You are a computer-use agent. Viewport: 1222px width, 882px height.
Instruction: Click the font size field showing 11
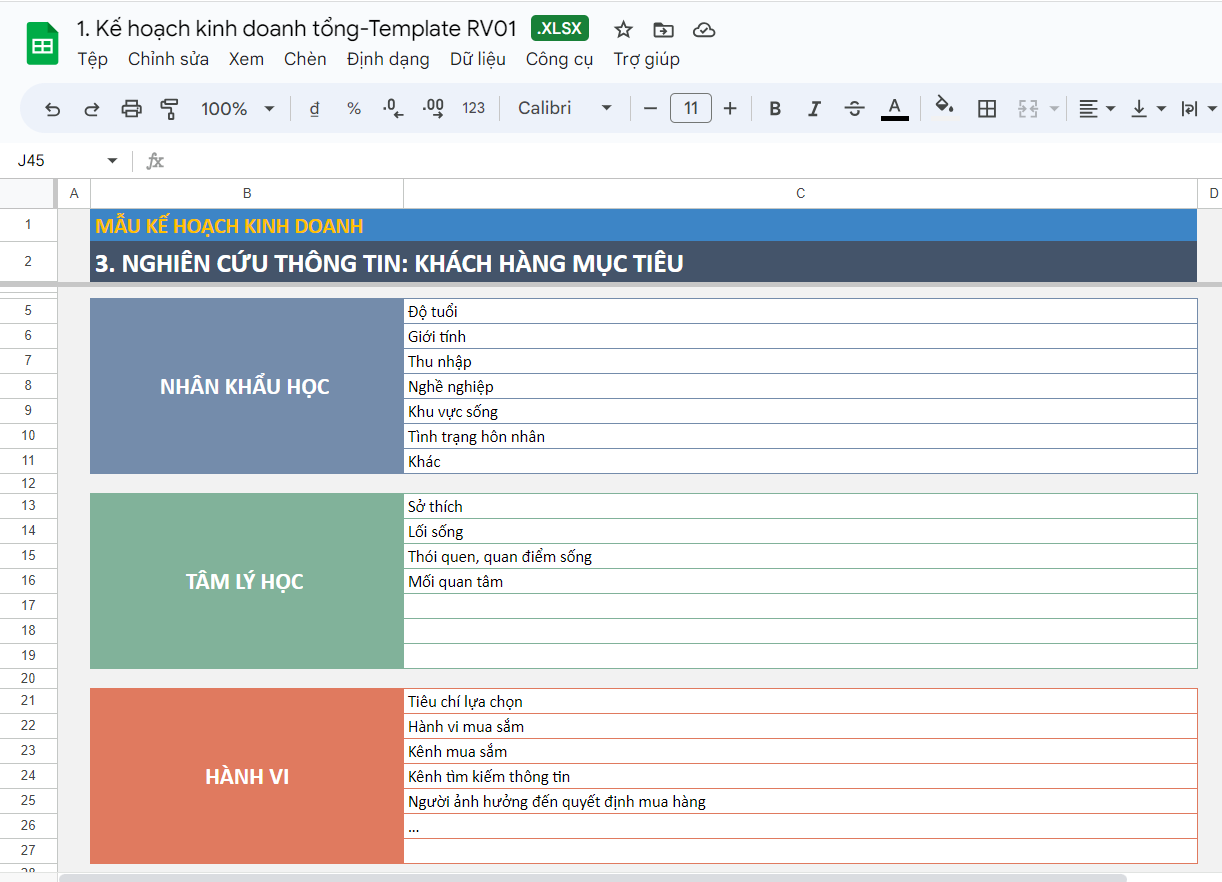click(691, 108)
